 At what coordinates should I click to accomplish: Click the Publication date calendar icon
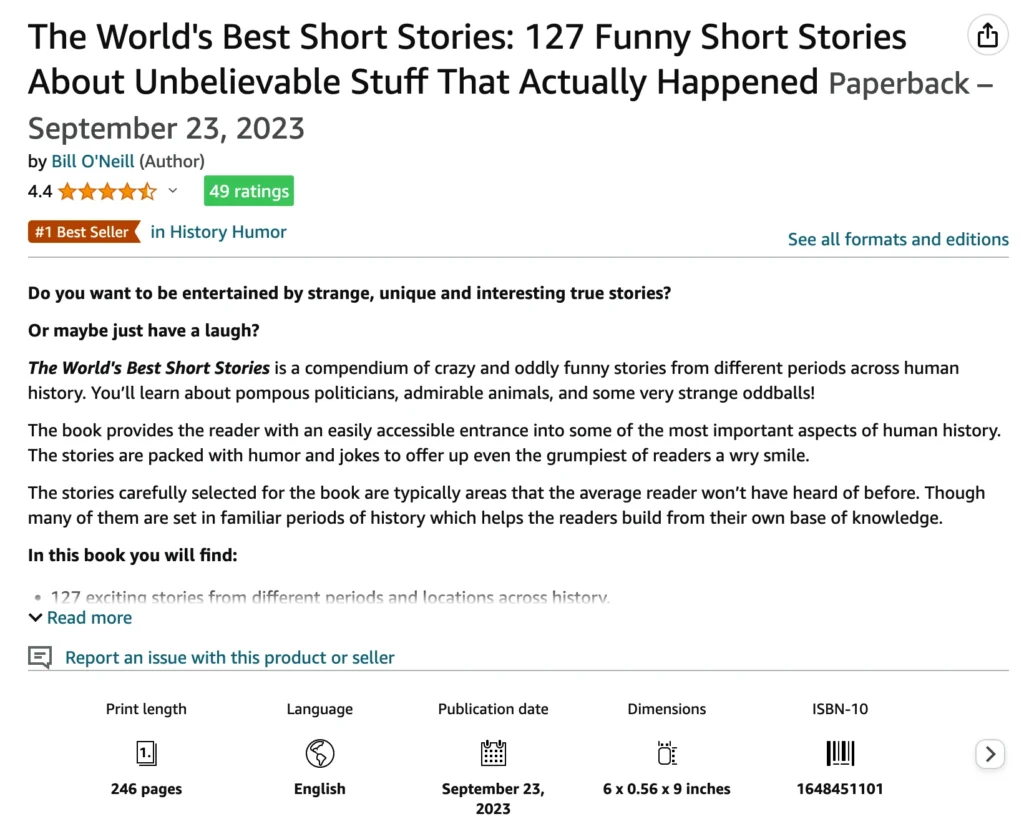point(493,753)
